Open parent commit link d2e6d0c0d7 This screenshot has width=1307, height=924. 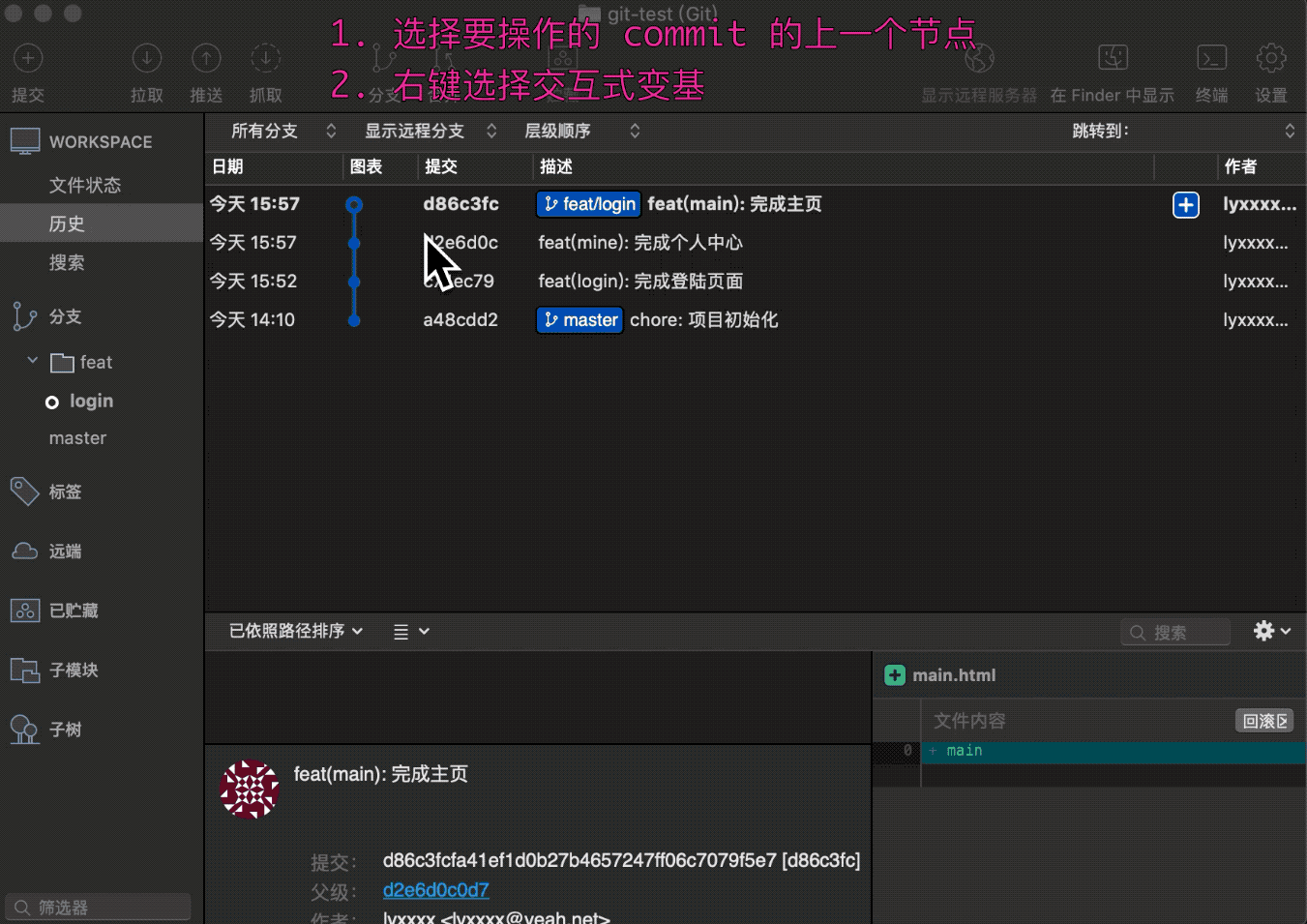coord(436,890)
